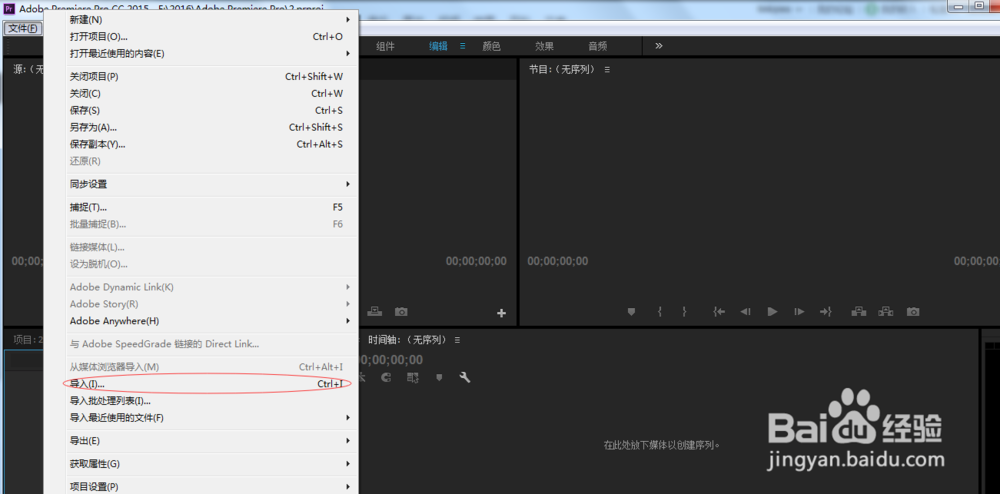This screenshot has width=1000, height=494.
Task: Open the 时间轴 panel menu icon
Action: click(457, 340)
